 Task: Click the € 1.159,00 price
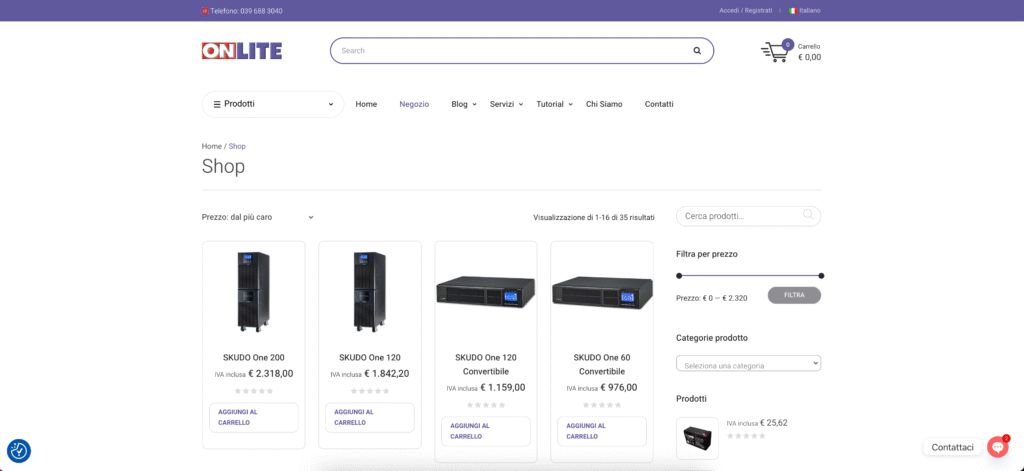pos(503,387)
